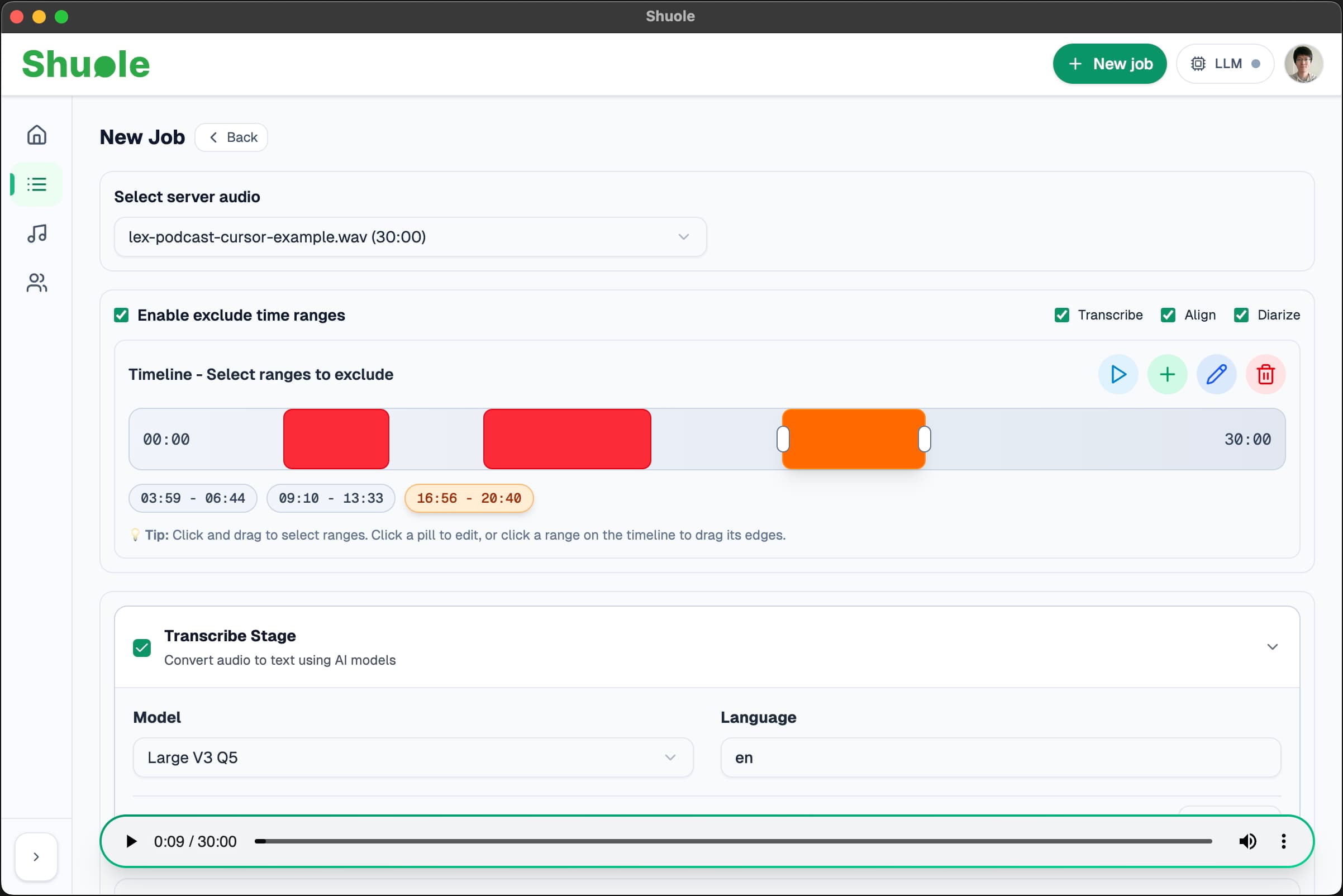Open the server audio file dropdown
The width and height of the screenshot is (1343, 896).
[x=409, y=237]
